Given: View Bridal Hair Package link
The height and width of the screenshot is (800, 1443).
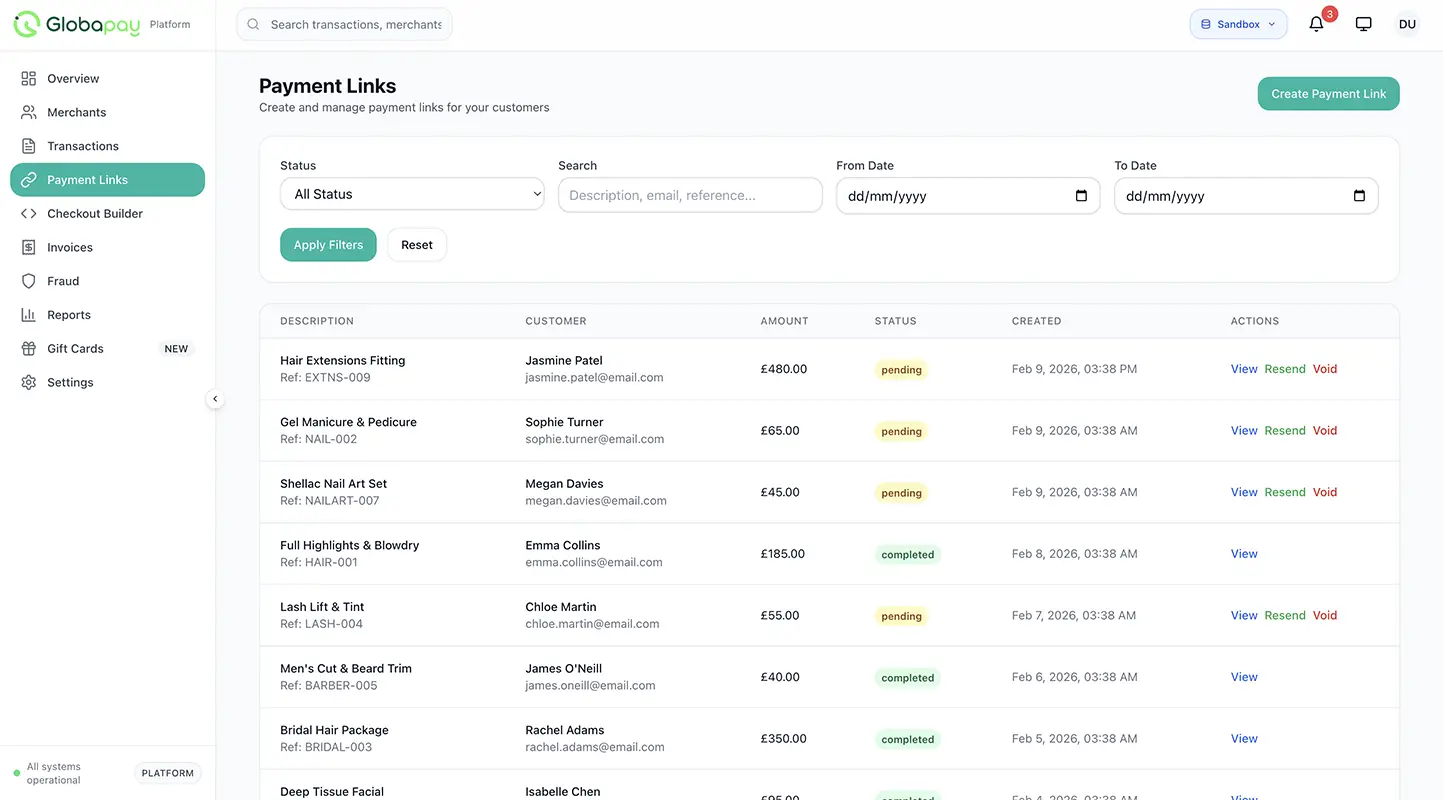Looking at the screenshot, I should 1244,739.
